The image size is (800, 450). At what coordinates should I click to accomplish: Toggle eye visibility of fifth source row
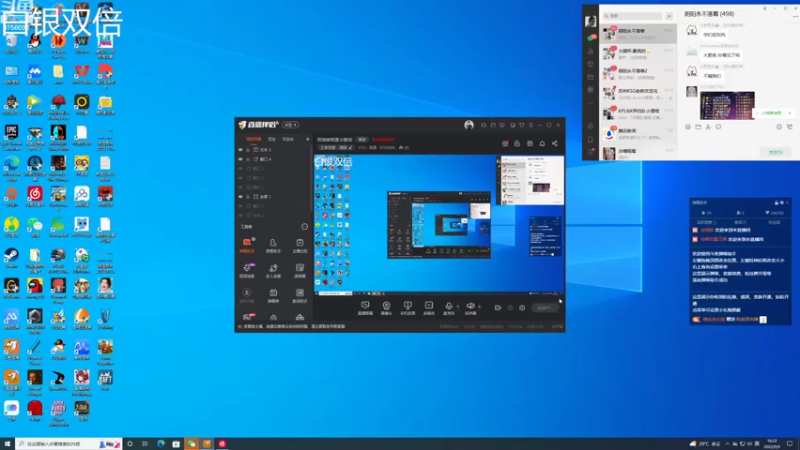[240, 187]
